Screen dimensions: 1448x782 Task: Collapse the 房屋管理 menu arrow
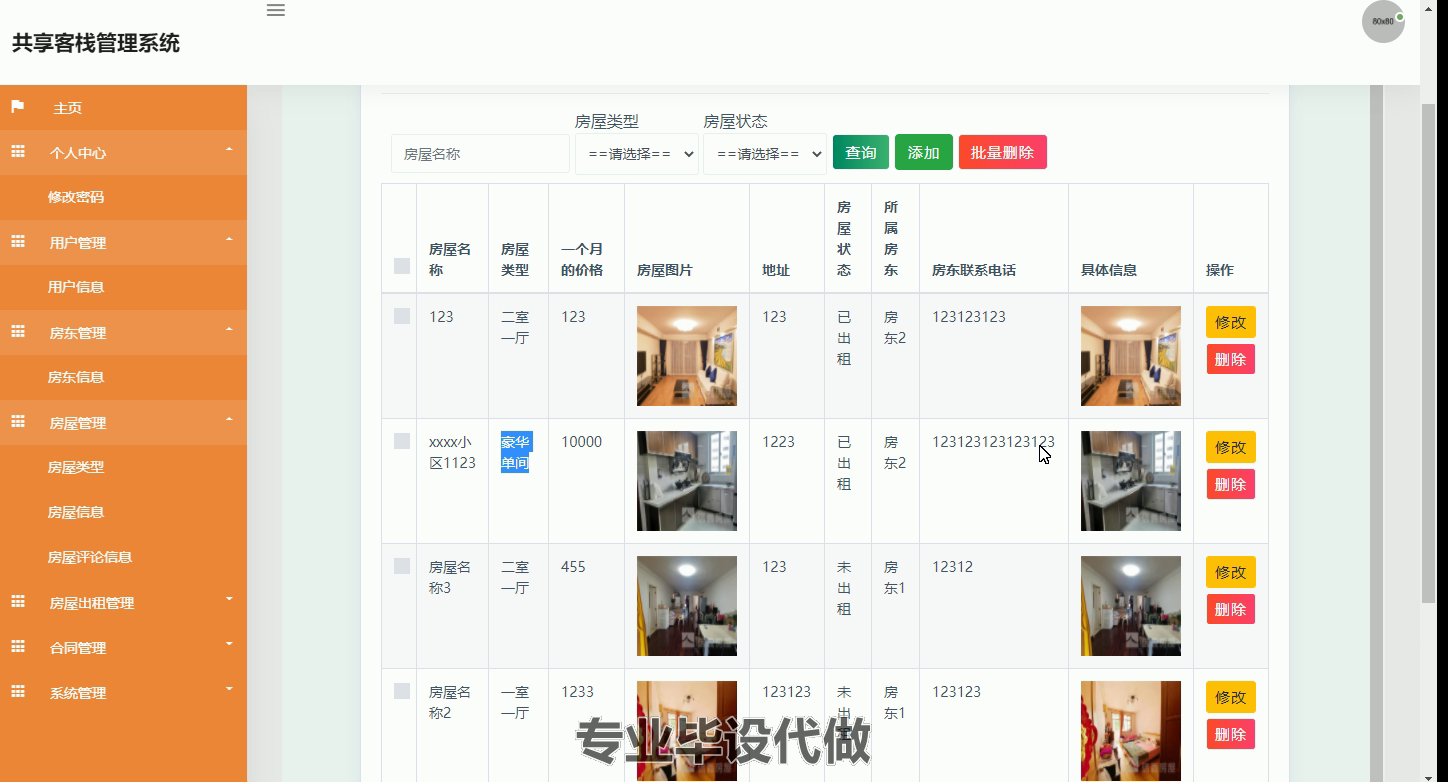coord(229,420)
